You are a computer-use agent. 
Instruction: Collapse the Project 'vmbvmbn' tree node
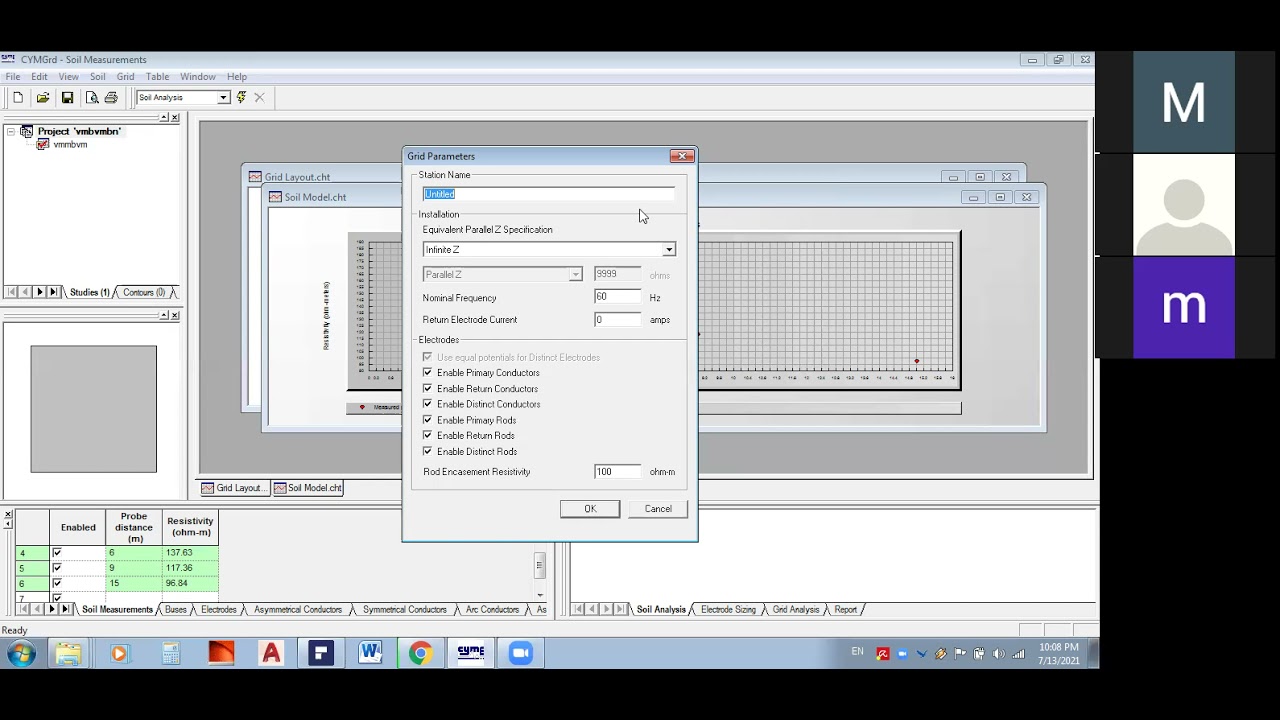click(11, 131)
